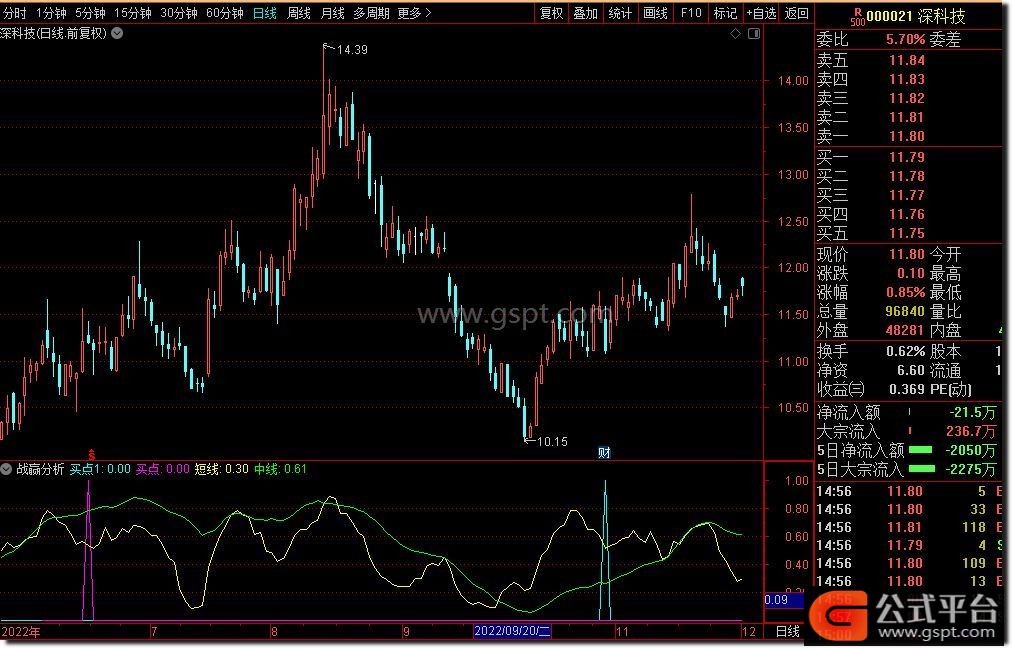Click the 000021 深科技 stock title
The image size is (1014, 649).
916,16
